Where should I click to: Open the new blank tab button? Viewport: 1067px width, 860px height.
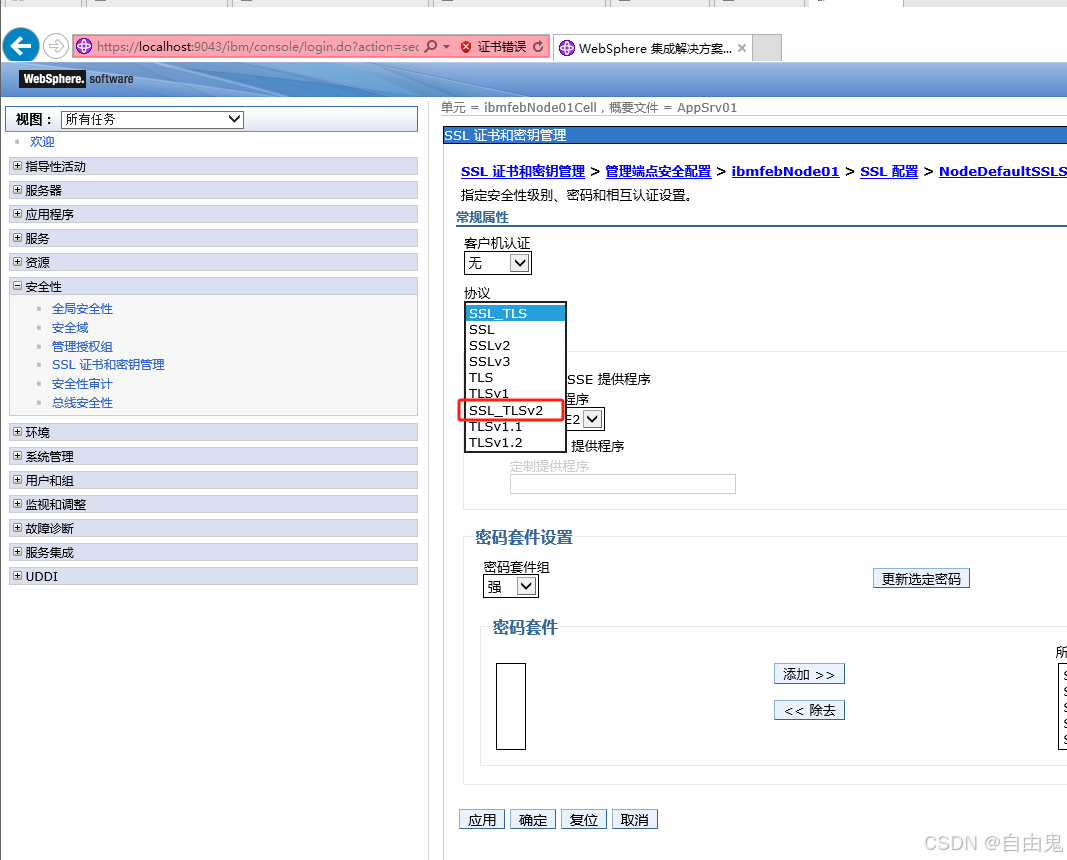click(767, 48)
